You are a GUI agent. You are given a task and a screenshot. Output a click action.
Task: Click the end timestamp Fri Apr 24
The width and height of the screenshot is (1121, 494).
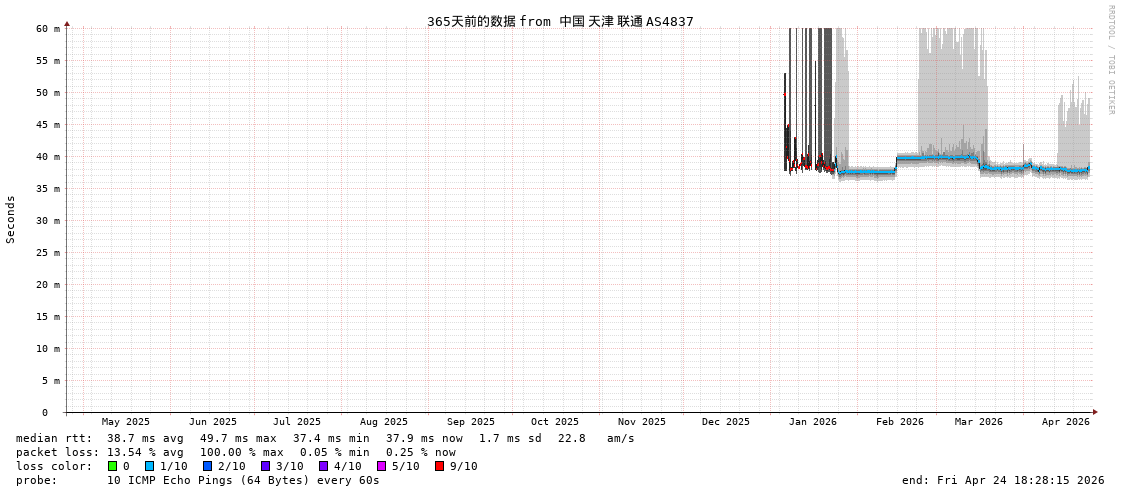(x=1003, y=480)
